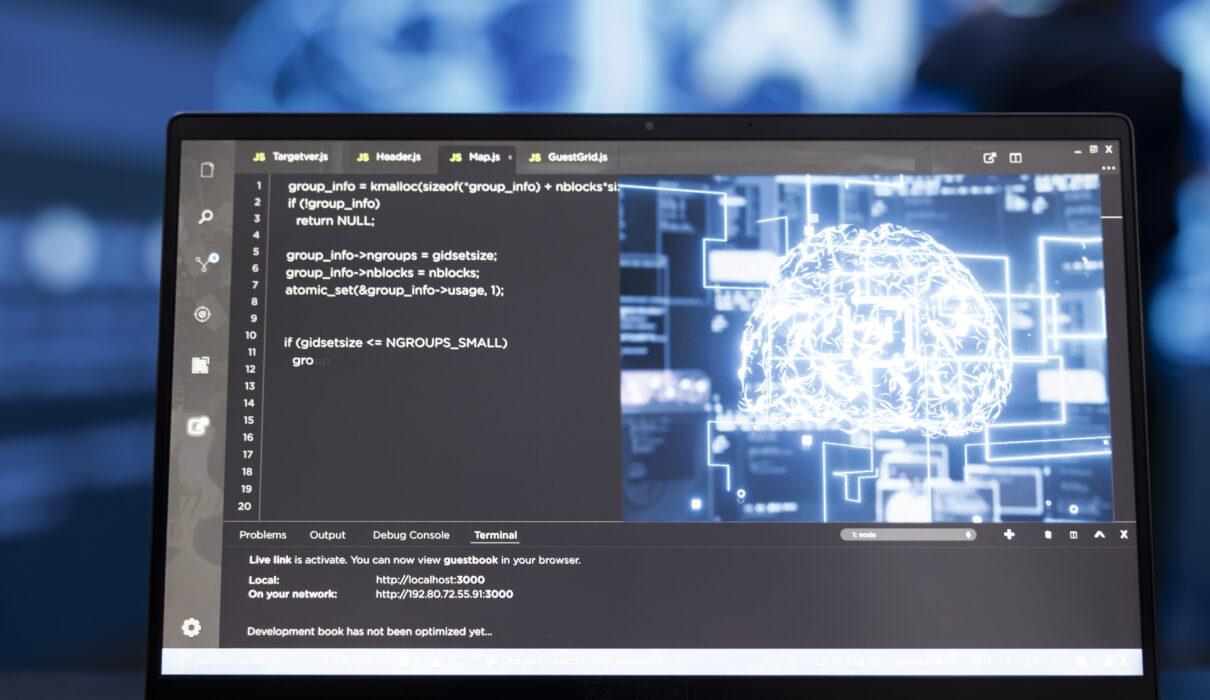Expand the terminal panel with the chevron
This screenshot has height=700, width=1210.
[x=1100, y=534]
